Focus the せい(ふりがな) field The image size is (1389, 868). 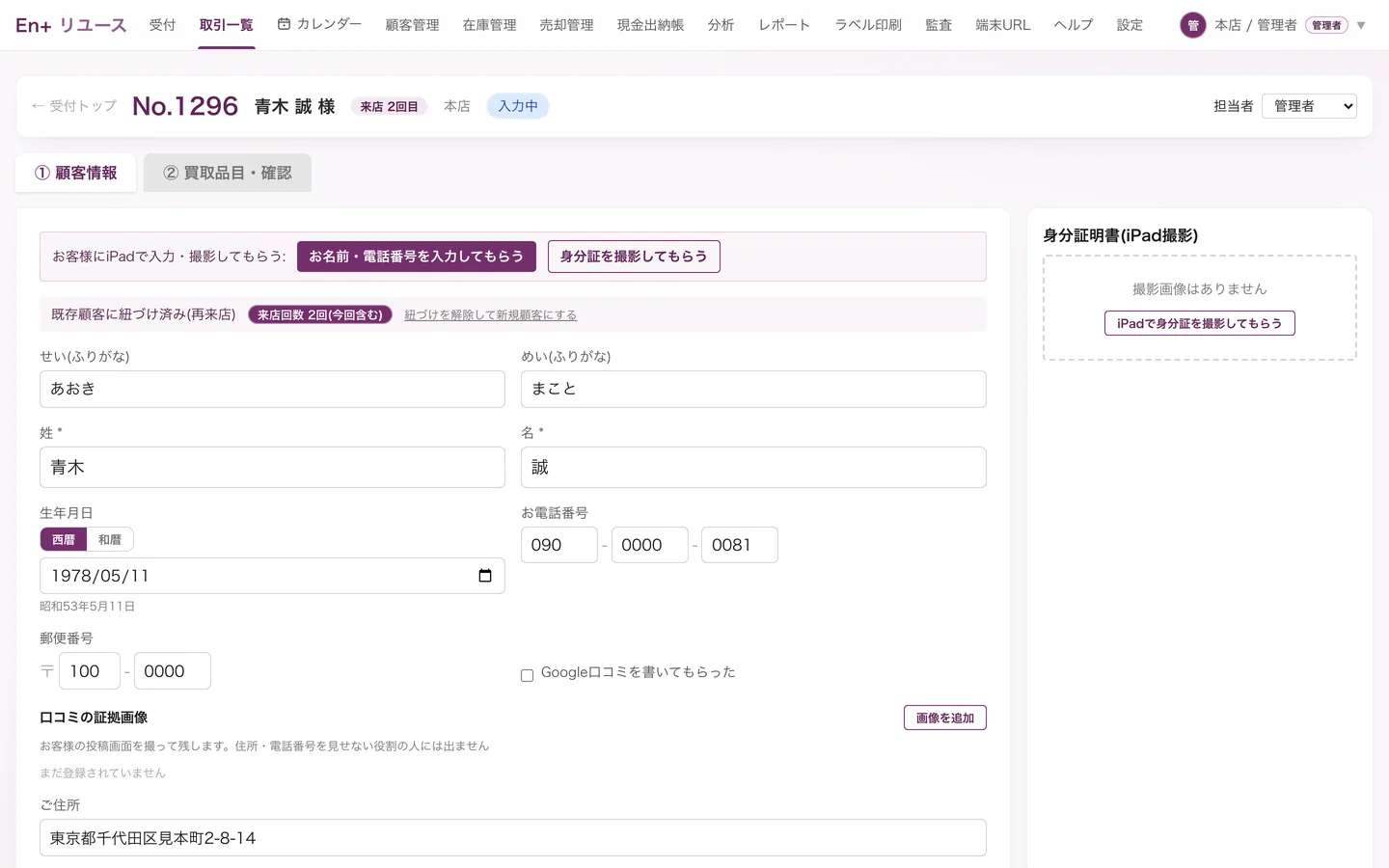[272, 389]
